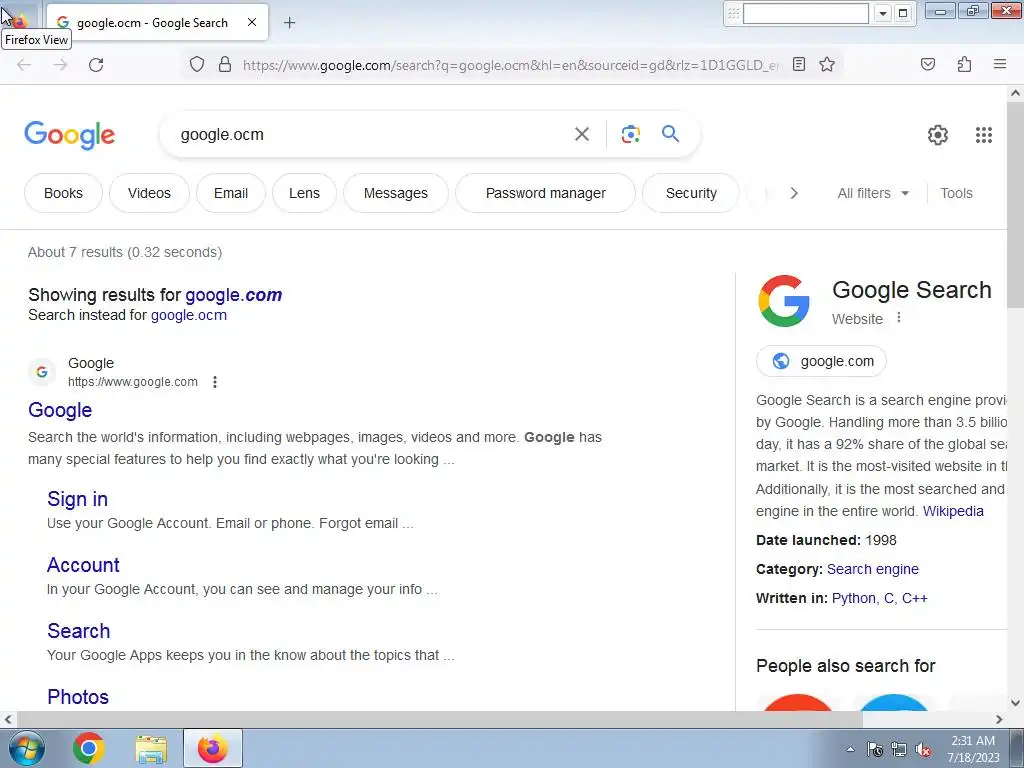Toggle reader view icon

tap(799, 64)
